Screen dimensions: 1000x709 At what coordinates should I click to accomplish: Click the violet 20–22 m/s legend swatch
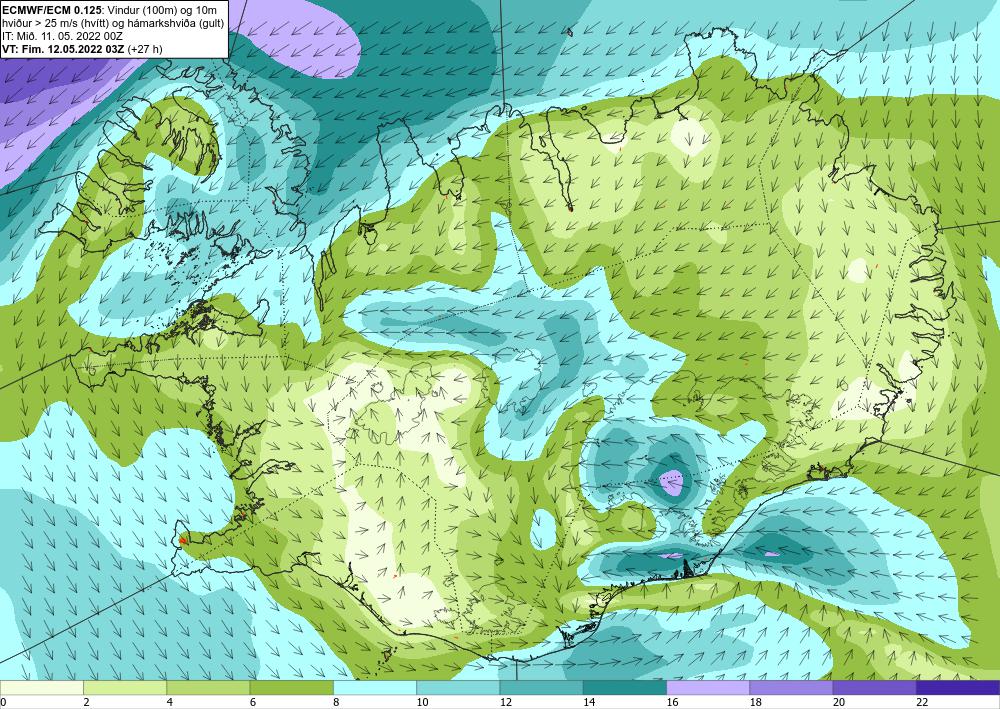pos(875,688)
